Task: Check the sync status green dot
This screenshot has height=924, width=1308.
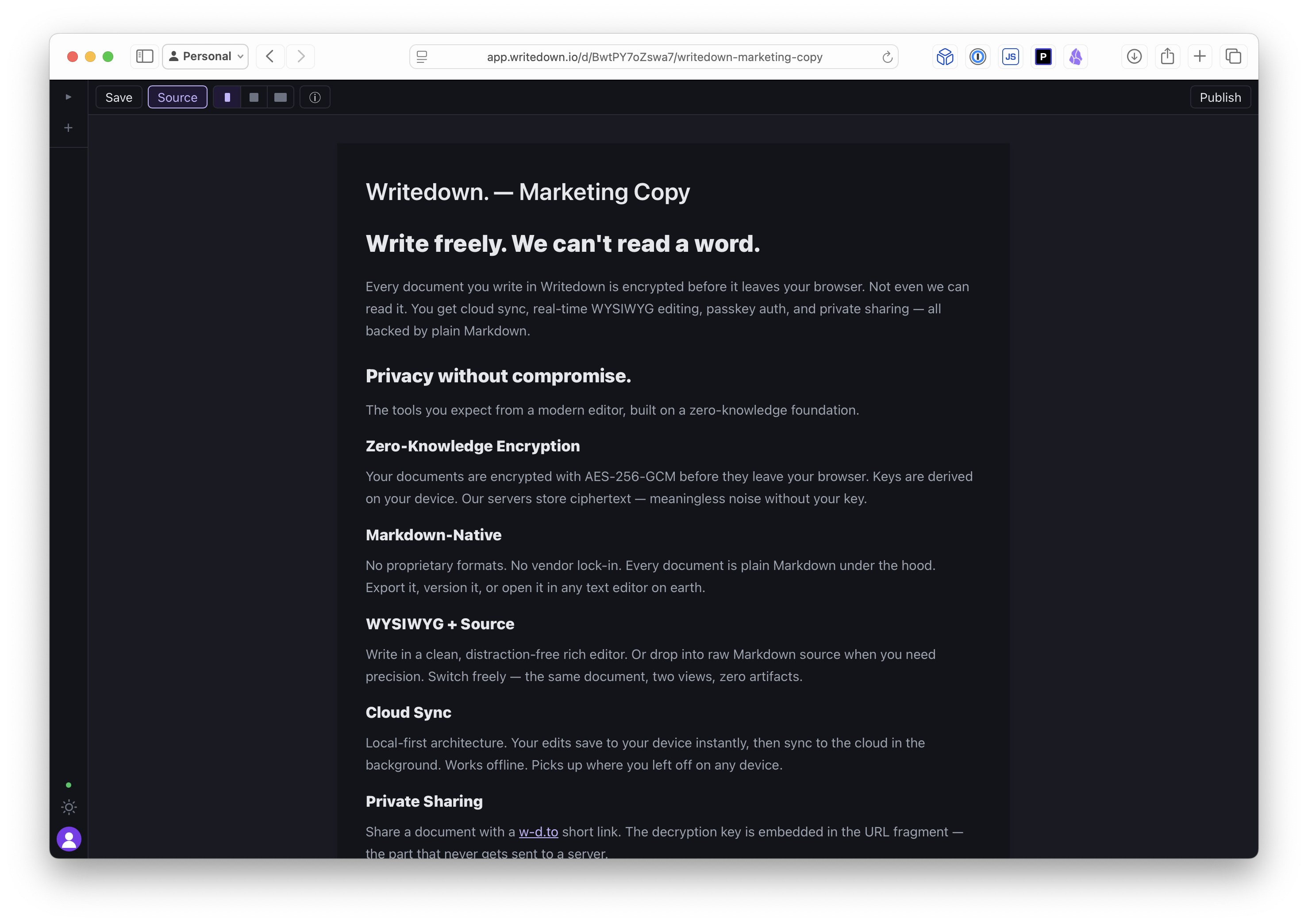Action: click(x=68, y=785)
